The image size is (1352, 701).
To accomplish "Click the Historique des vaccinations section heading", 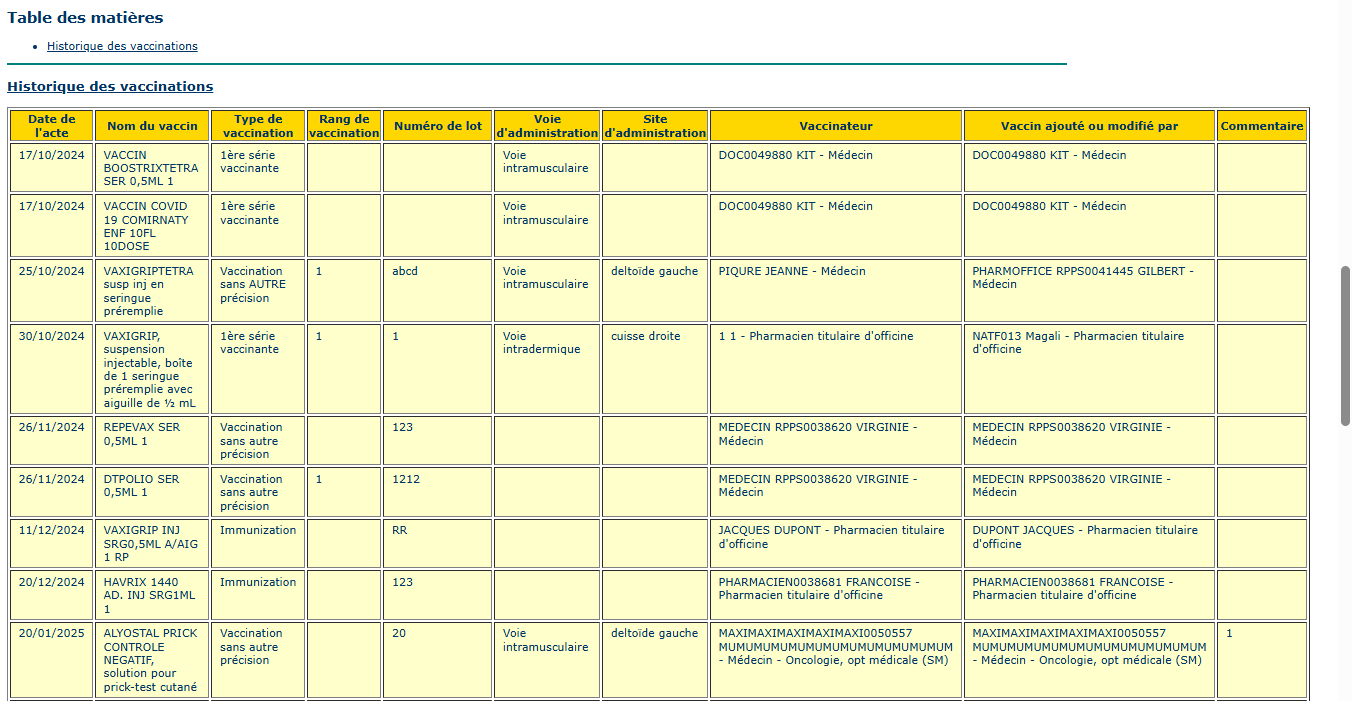I will click(x=110, y=87).
